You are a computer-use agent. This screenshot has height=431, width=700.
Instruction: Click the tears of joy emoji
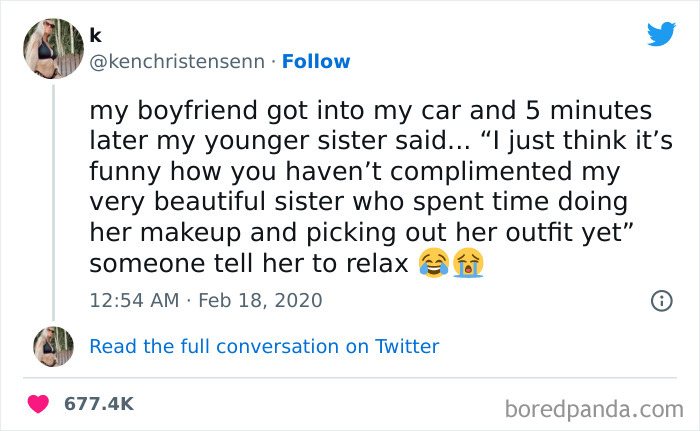[434, 265]
